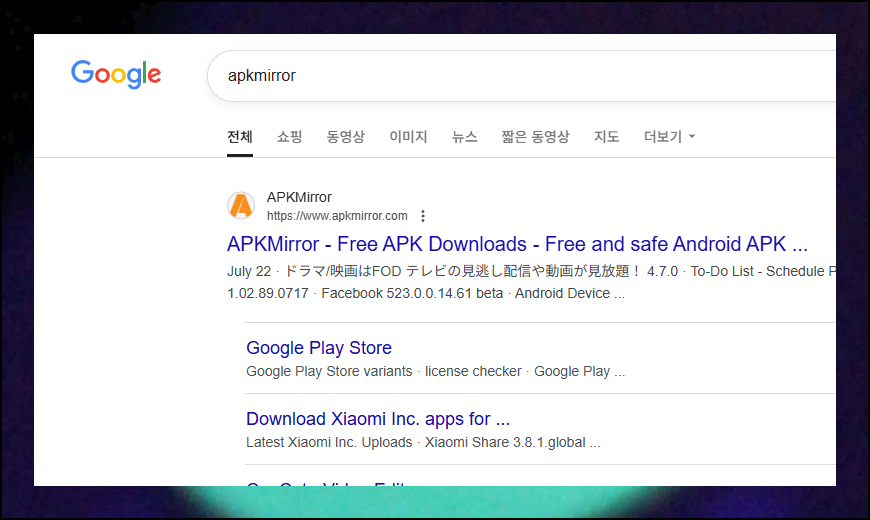
Task: Open APKMirror - Free APK Downloads result
Action: (x=517, y=244)
